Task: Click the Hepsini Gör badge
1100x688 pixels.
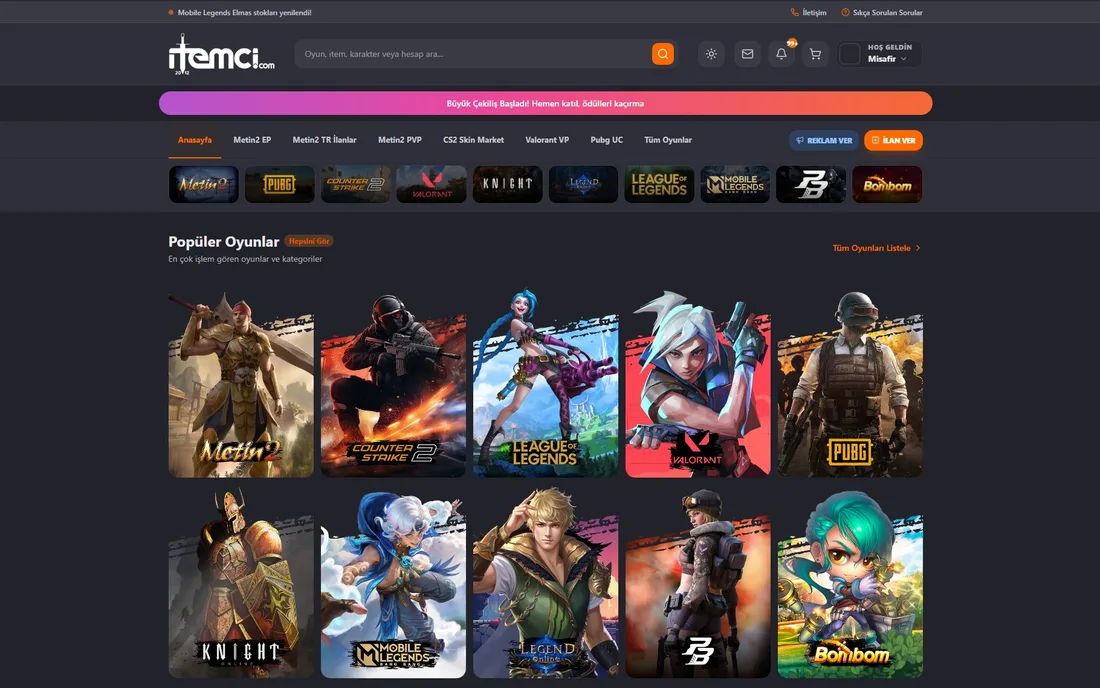Action: 309,241
